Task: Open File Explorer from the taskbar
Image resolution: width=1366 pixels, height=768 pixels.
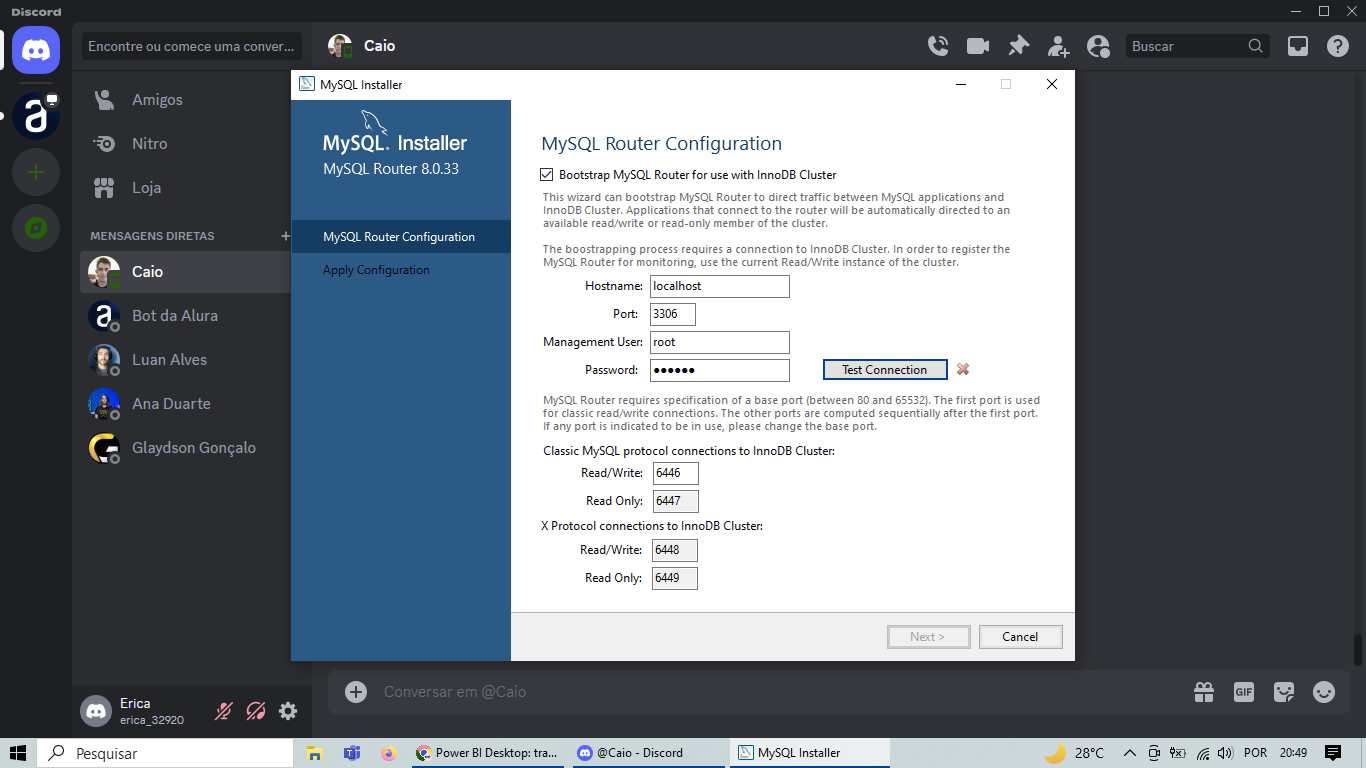Action: pyautogui.click(x=315, y=753)
